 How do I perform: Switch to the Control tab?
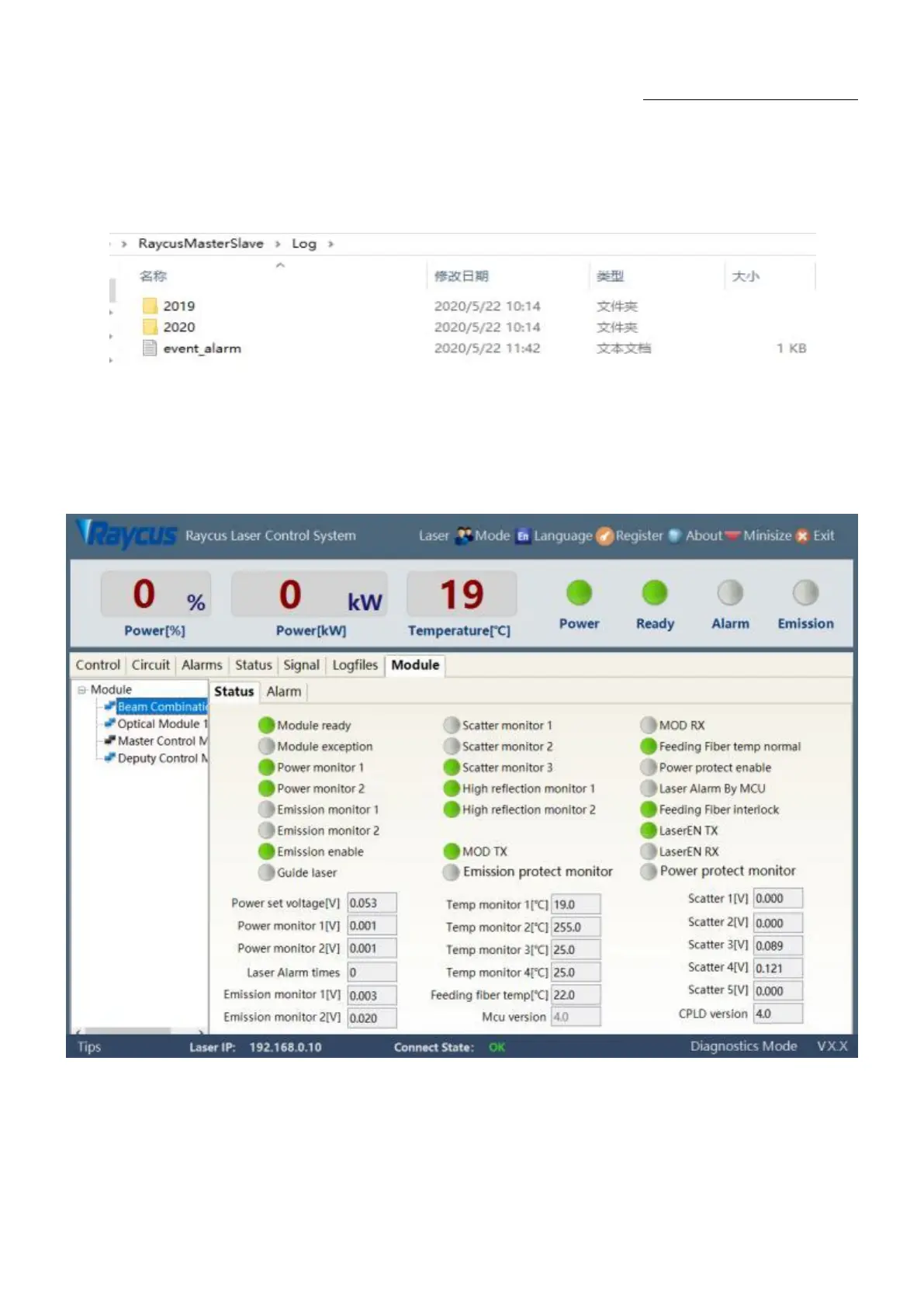pyautogui.click(x=98, y=665)
